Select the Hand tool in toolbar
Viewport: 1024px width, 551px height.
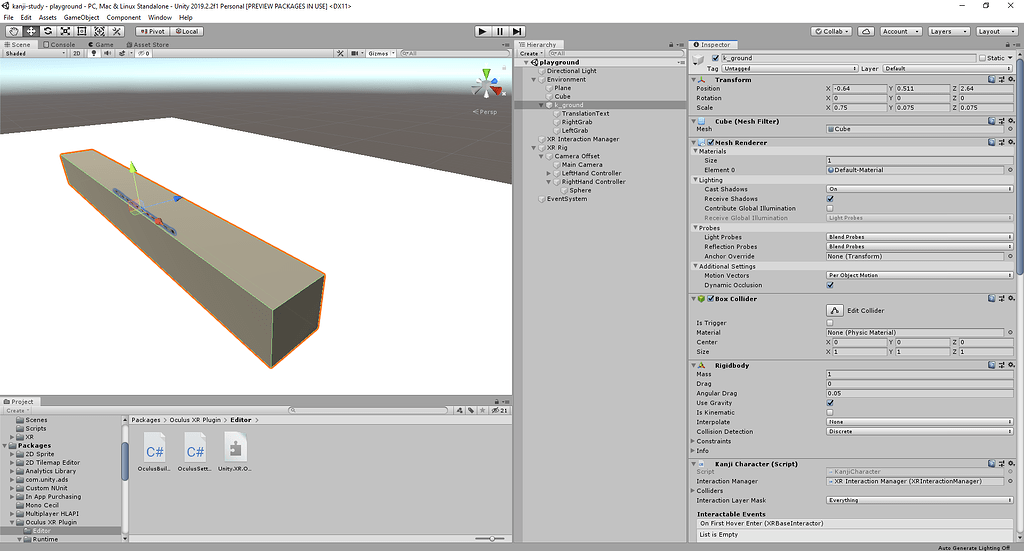pyautogui.click(x=13, y=31)
